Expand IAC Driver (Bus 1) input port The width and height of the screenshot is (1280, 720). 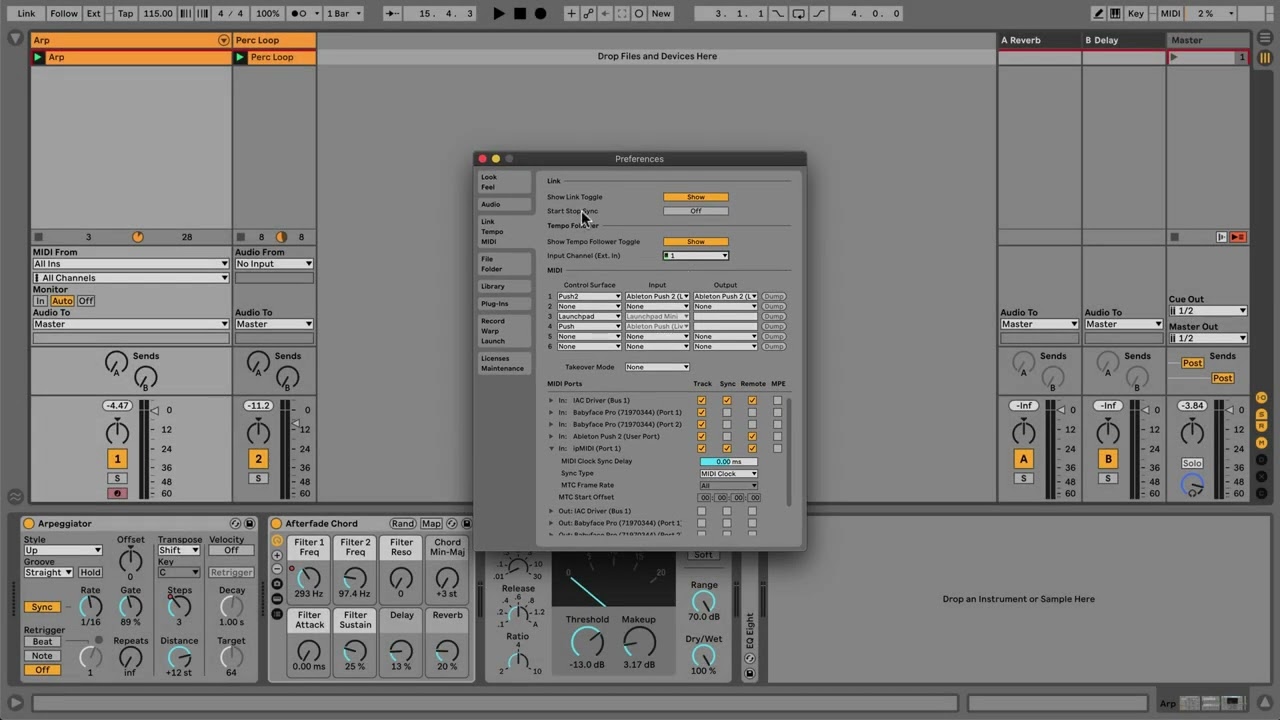pos(551,400)
